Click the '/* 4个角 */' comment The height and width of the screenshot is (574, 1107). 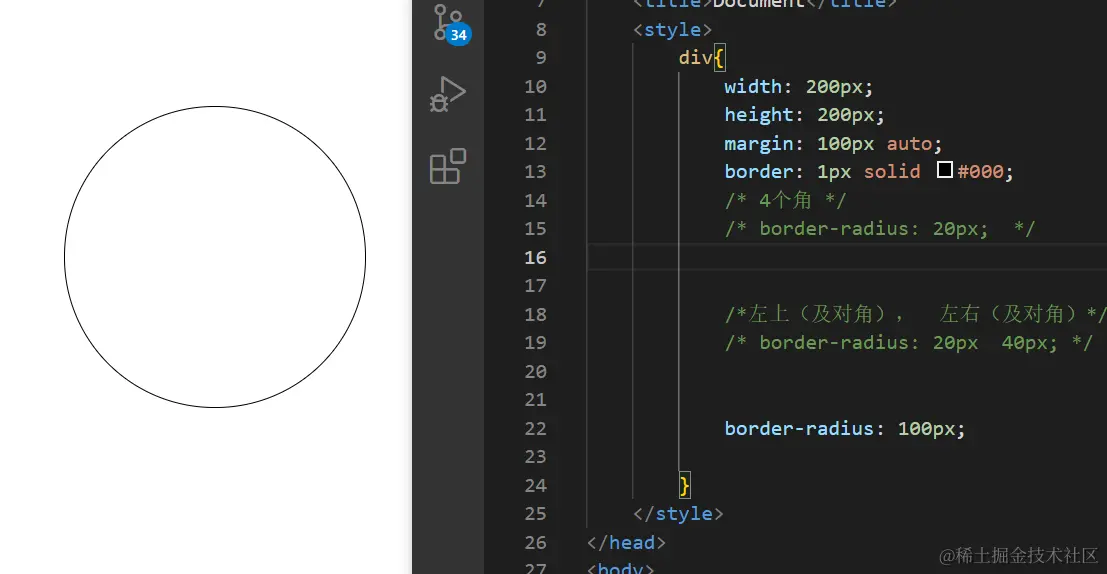(x=785, y=201)
